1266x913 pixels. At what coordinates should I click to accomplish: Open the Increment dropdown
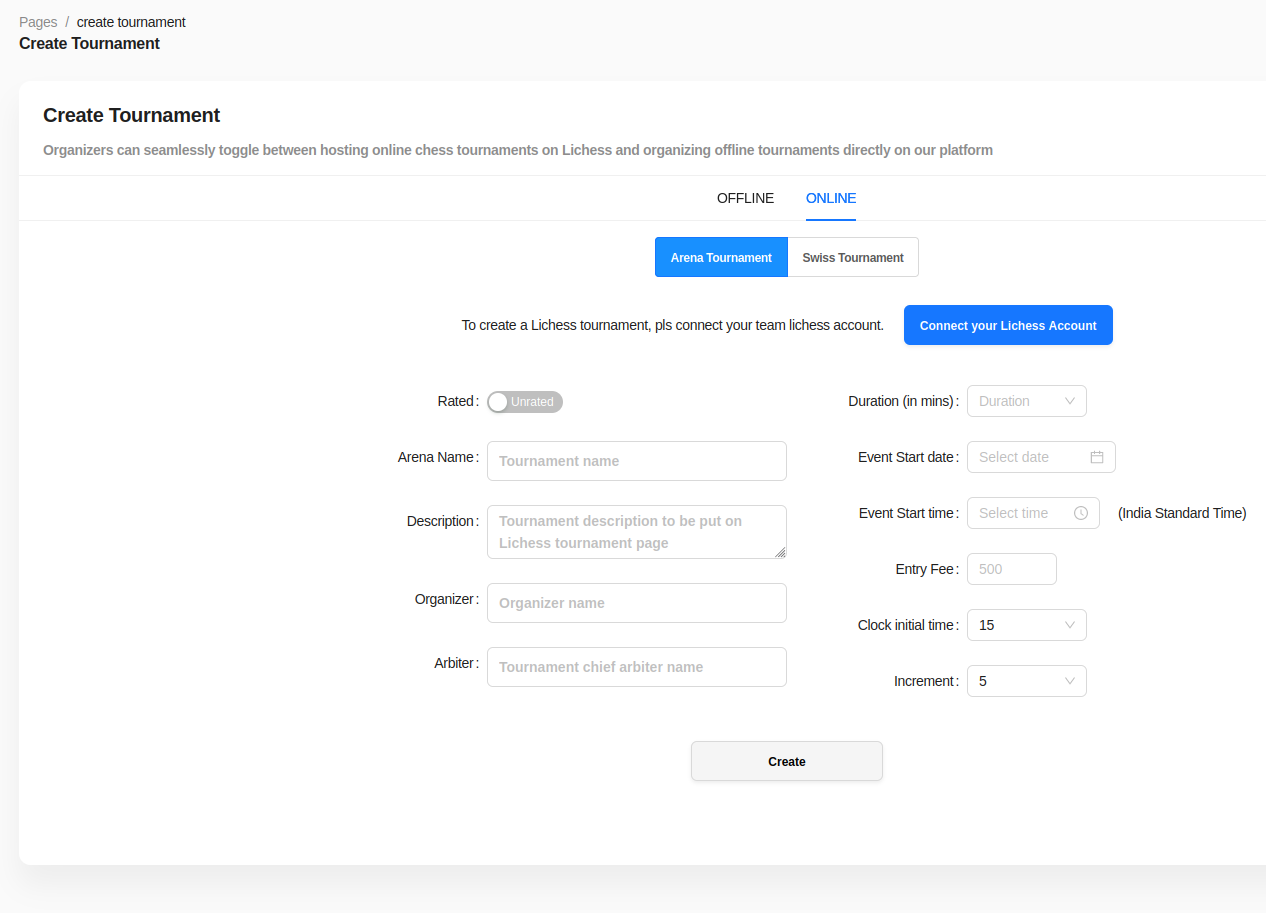point(1026,681)
